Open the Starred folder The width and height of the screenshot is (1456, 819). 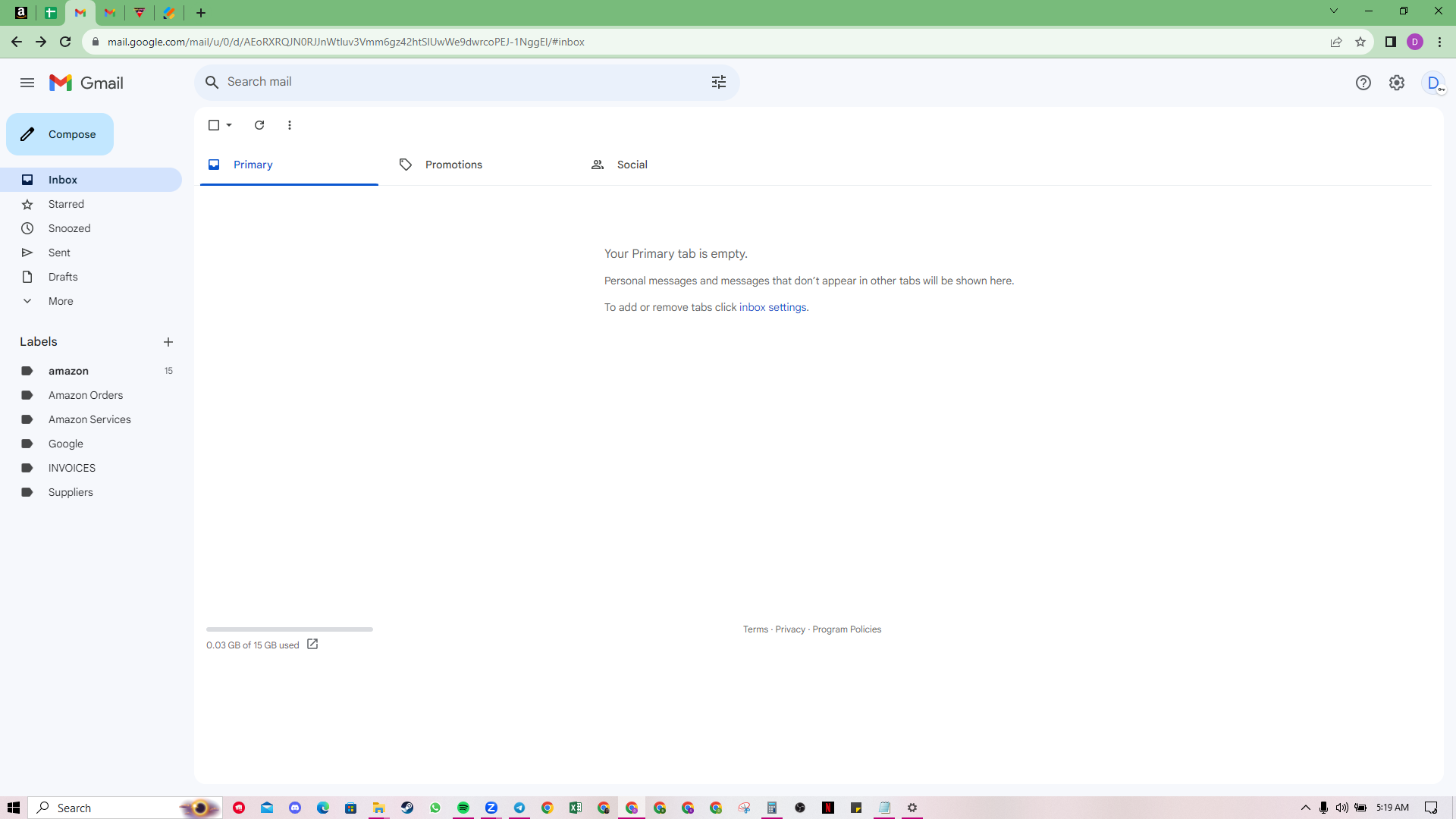click(x=91, y=204)
